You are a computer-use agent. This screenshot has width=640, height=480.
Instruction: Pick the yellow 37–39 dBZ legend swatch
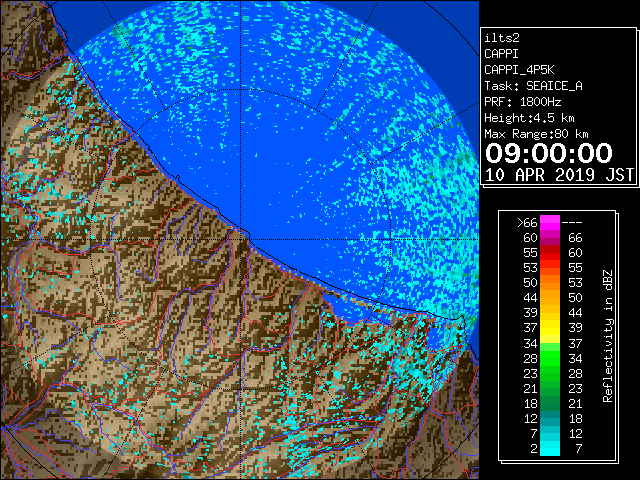tap(550, 328)
